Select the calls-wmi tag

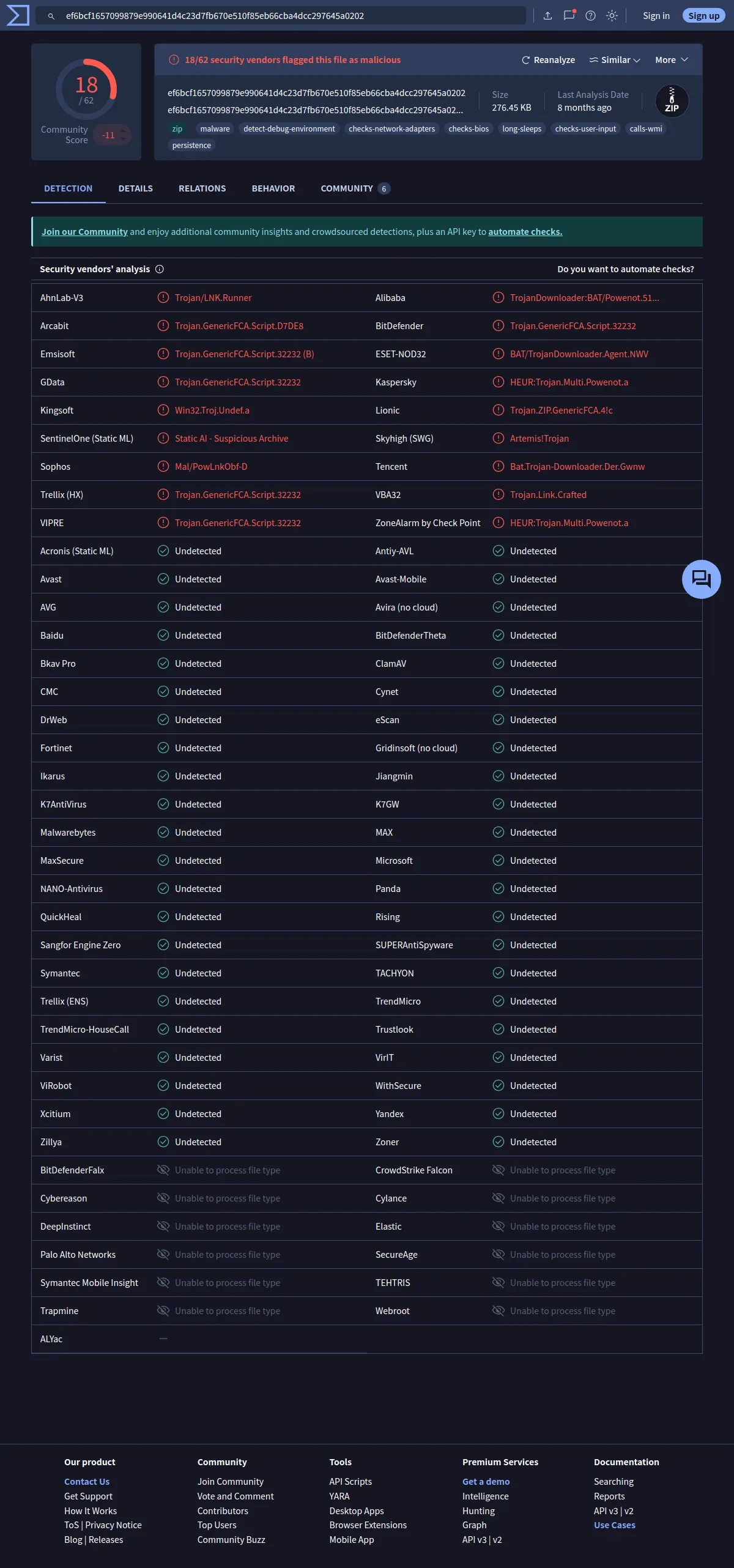646,129
